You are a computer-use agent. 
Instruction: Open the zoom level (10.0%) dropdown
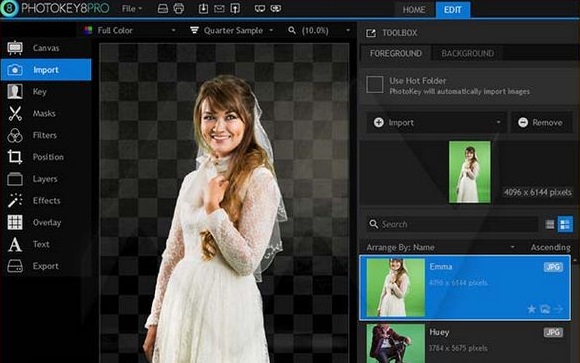coord(319,30)
